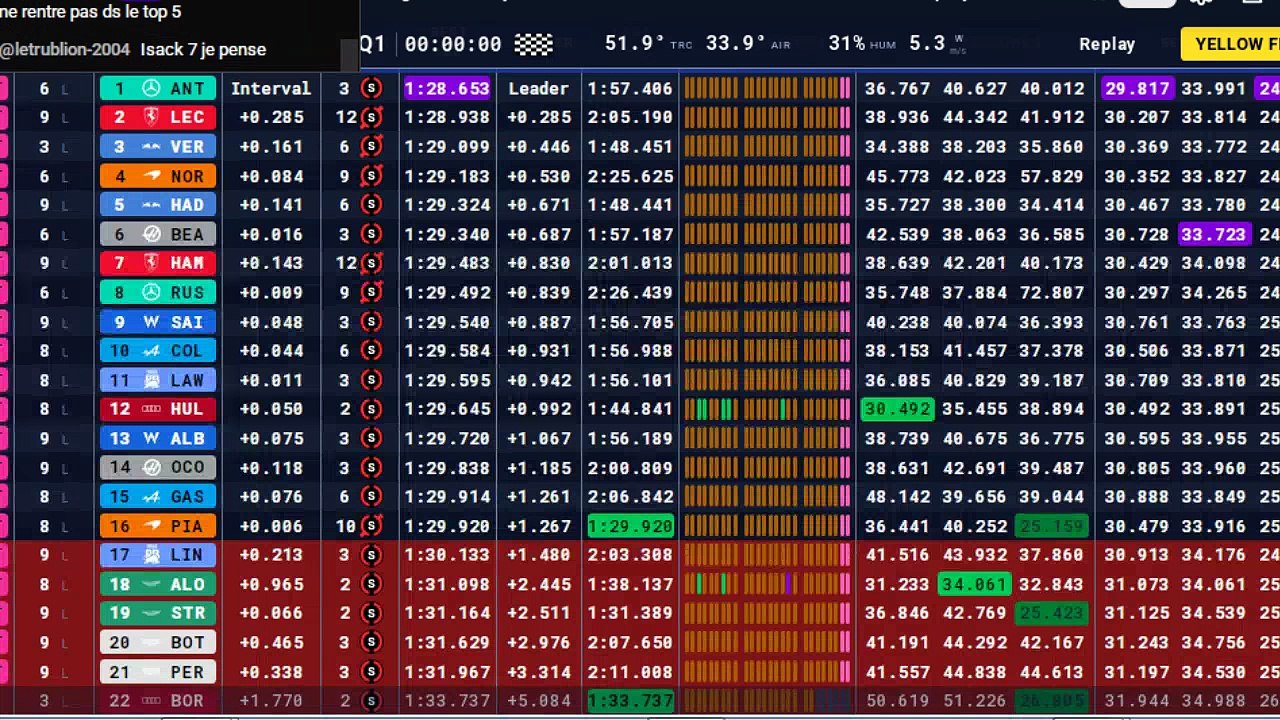This screenshot has height=720, width=1280.
Task: Click the Ferrari logo beside HAM
Action: 152,264
